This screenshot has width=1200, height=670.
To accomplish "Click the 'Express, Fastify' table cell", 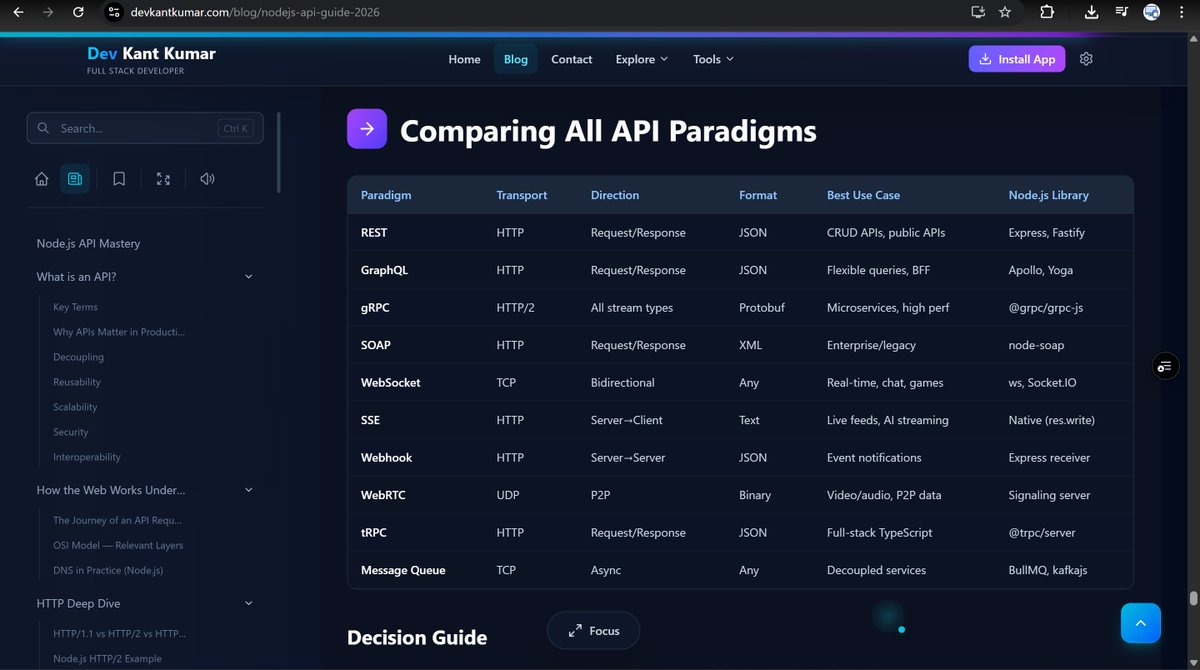I will [1047, 233].
